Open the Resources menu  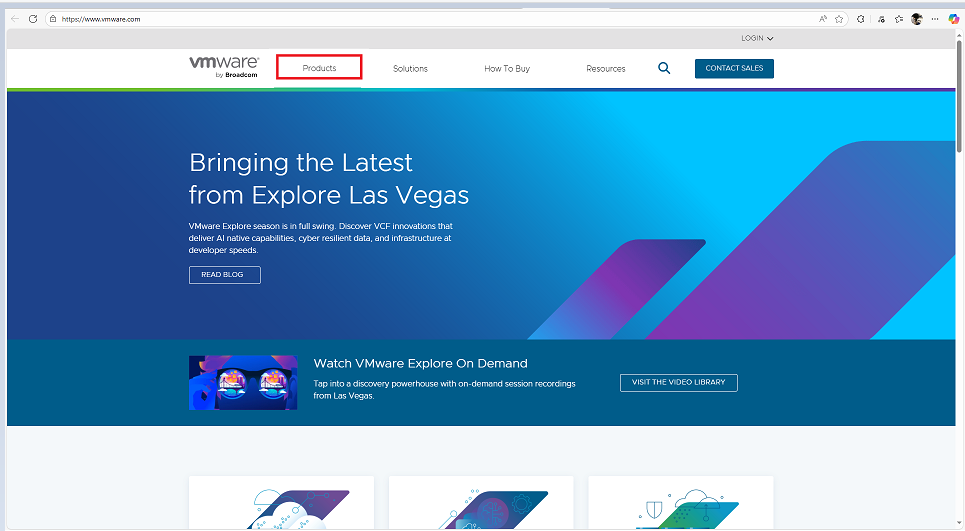coord(606,68)
